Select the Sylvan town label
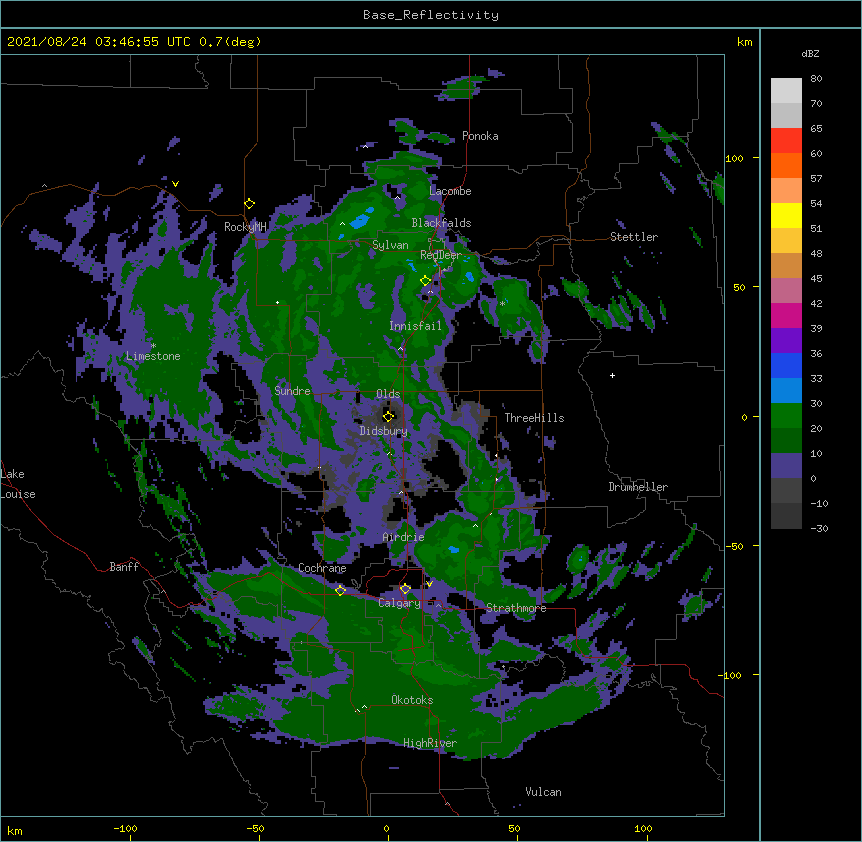This screenshot has height=842, width=862. click(x=390, y=245)
